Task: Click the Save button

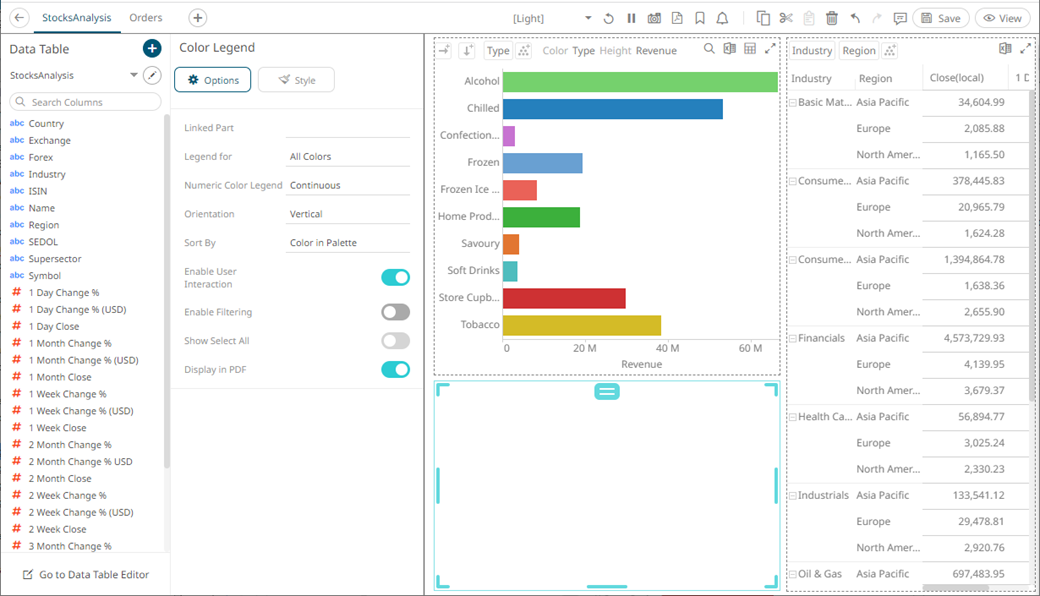Action: (941, 18)
